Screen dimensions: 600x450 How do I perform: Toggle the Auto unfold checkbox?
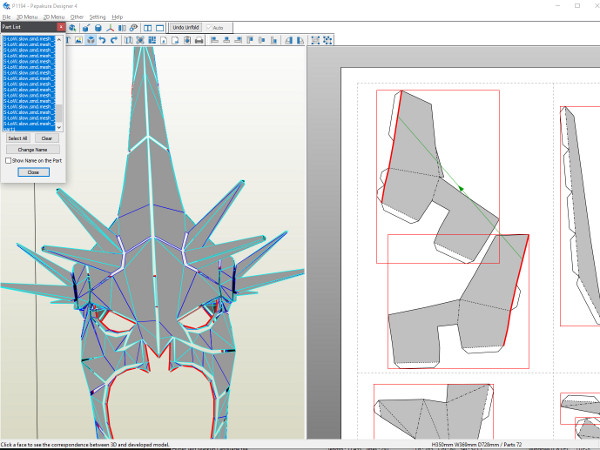(209, 28)
